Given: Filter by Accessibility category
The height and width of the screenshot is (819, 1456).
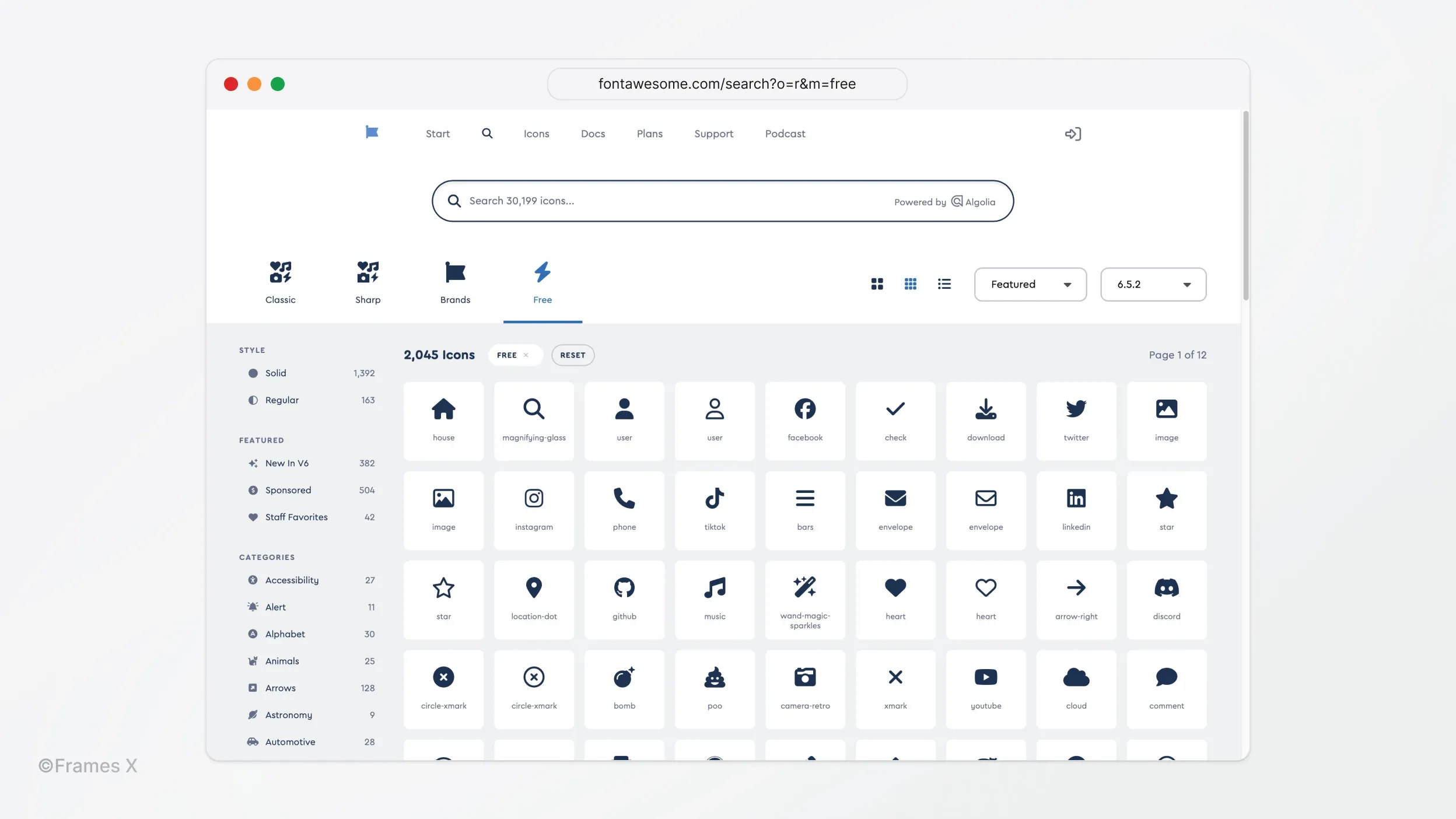Looking at the screenshot, I should [311, 580].
